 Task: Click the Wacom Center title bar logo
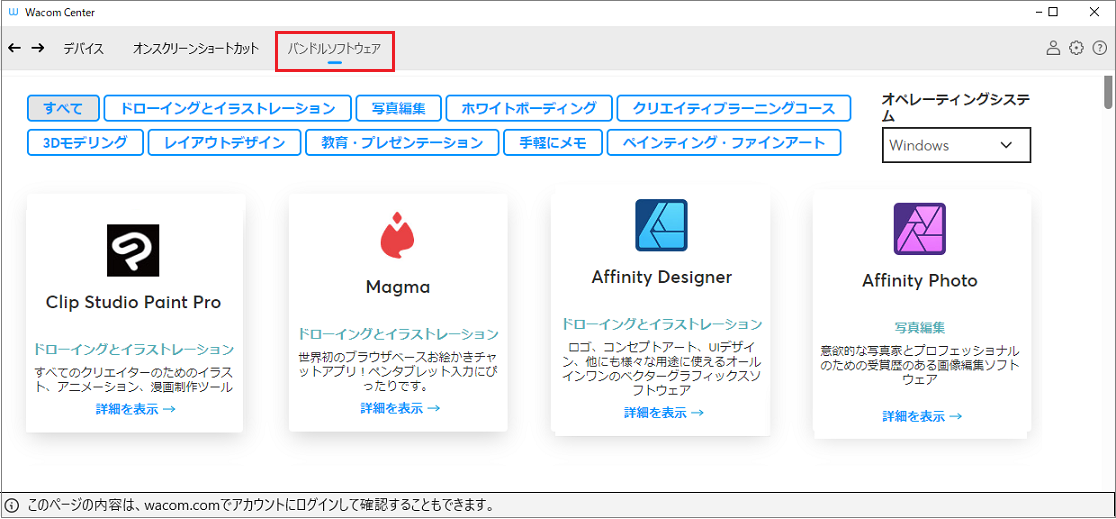12,12
